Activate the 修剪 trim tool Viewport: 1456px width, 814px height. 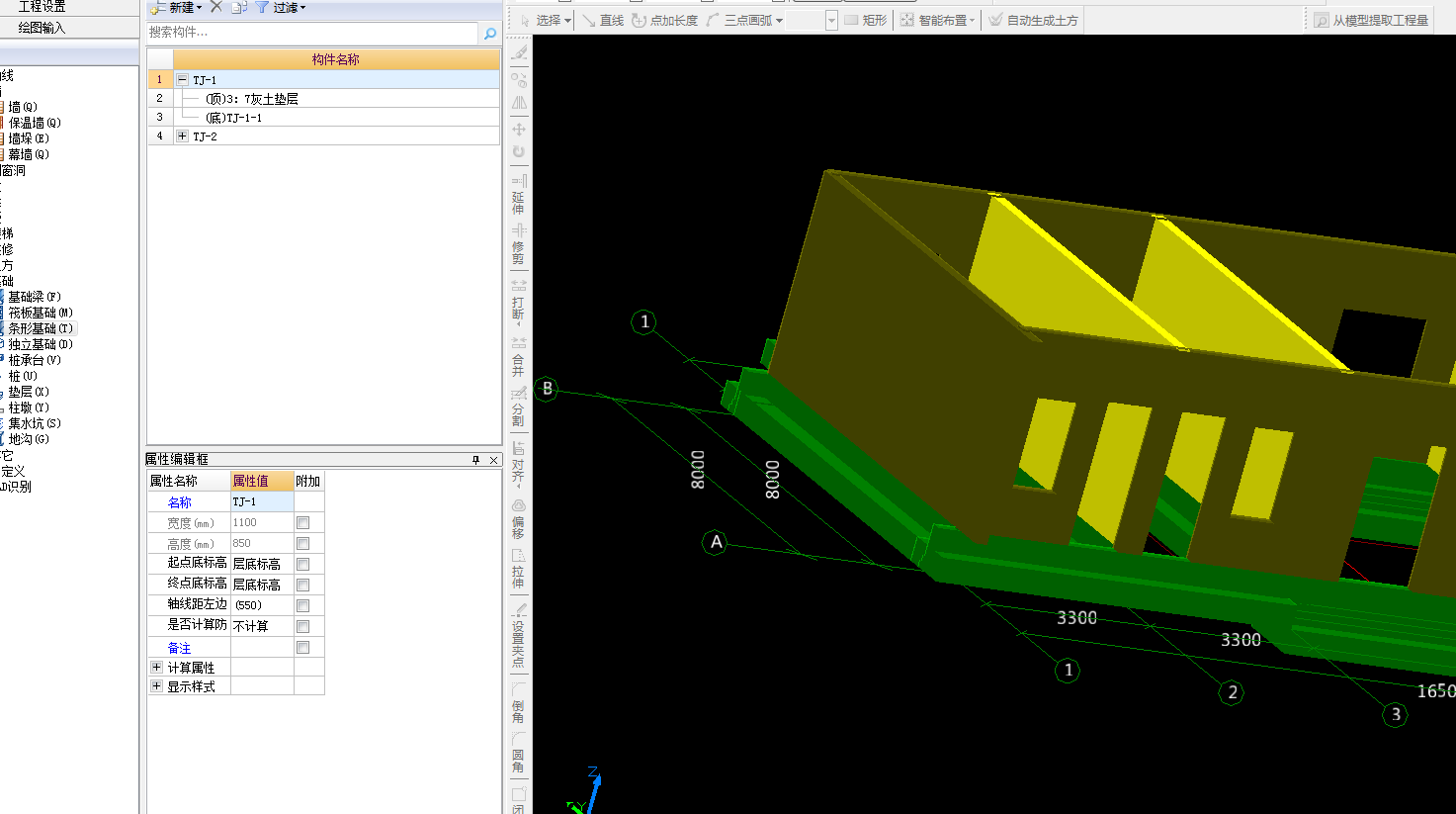pos(519,244)
